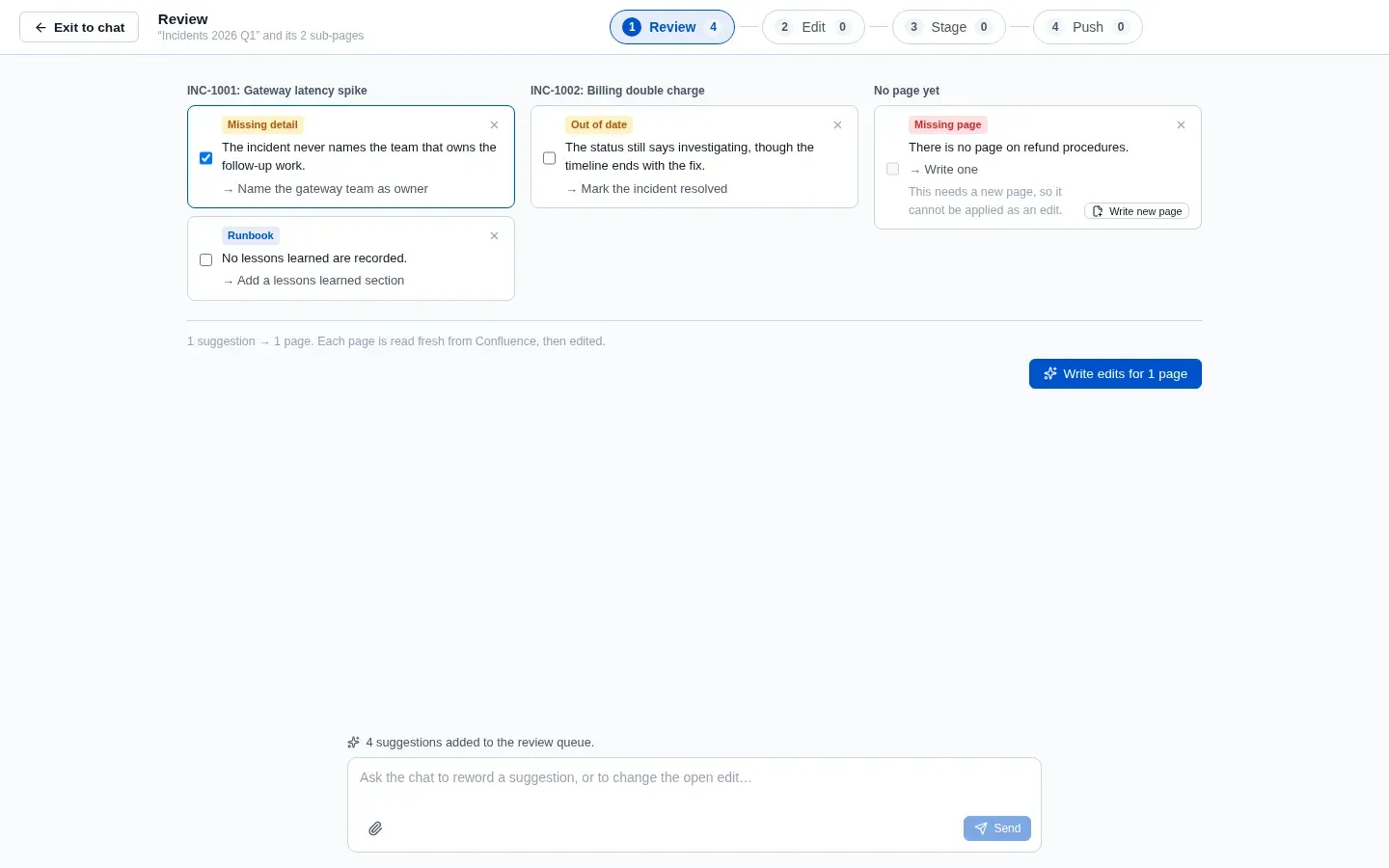Go to the Stage step
Image resolution: width=1389 pixels, height=868 pixels.
coord(948,27)
